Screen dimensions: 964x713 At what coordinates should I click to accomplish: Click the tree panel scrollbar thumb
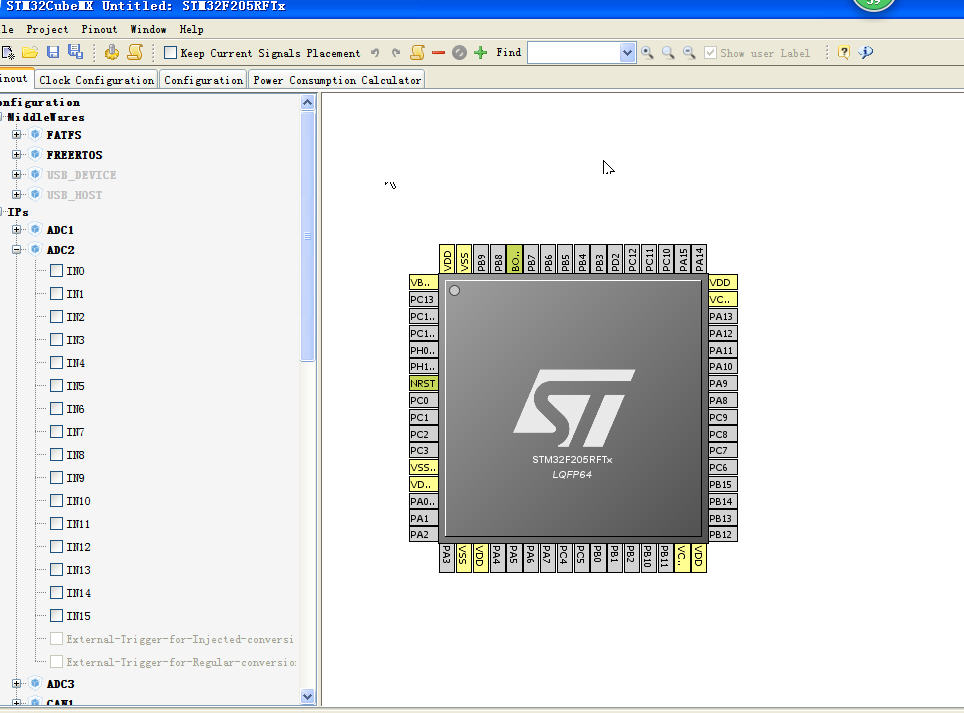tap(307, 236)
